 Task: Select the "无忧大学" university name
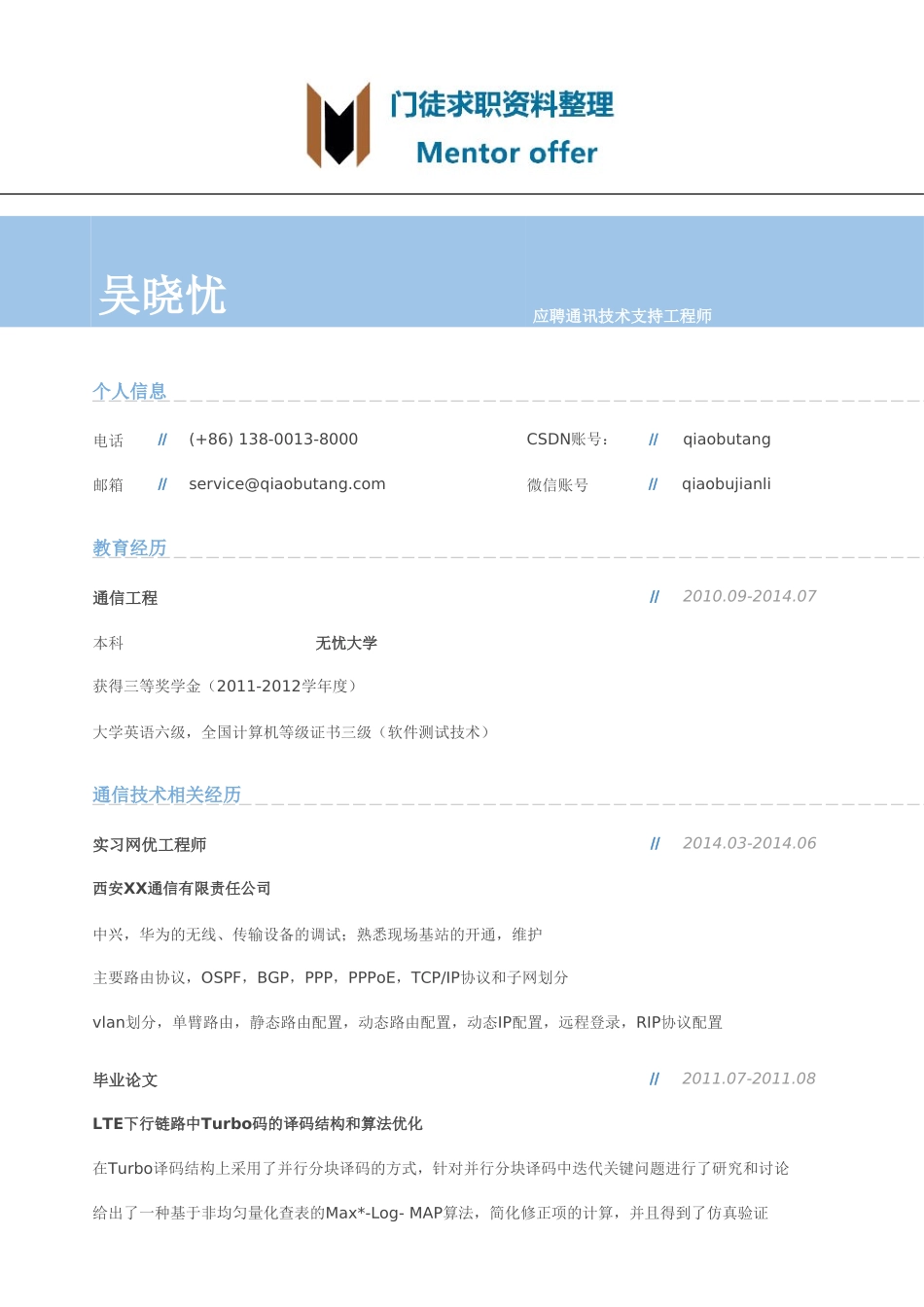[x=347, y=643]
